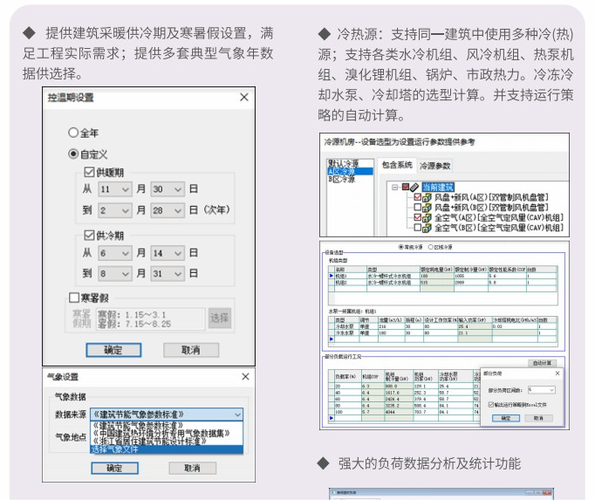This screenshot has height=500, width=595.
Task: Click the 全空气(B区) system icon
Action: tap(427, 228)
